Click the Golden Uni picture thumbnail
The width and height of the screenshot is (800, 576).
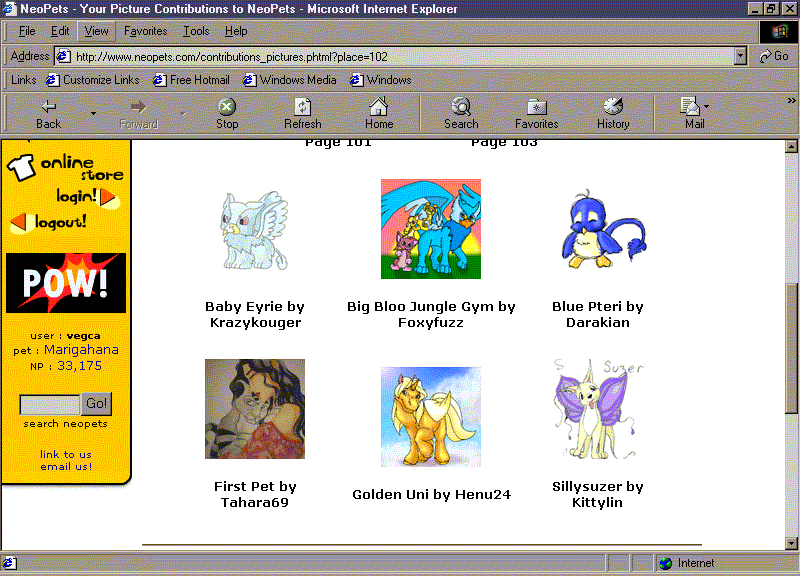click(x=431, y=417)
